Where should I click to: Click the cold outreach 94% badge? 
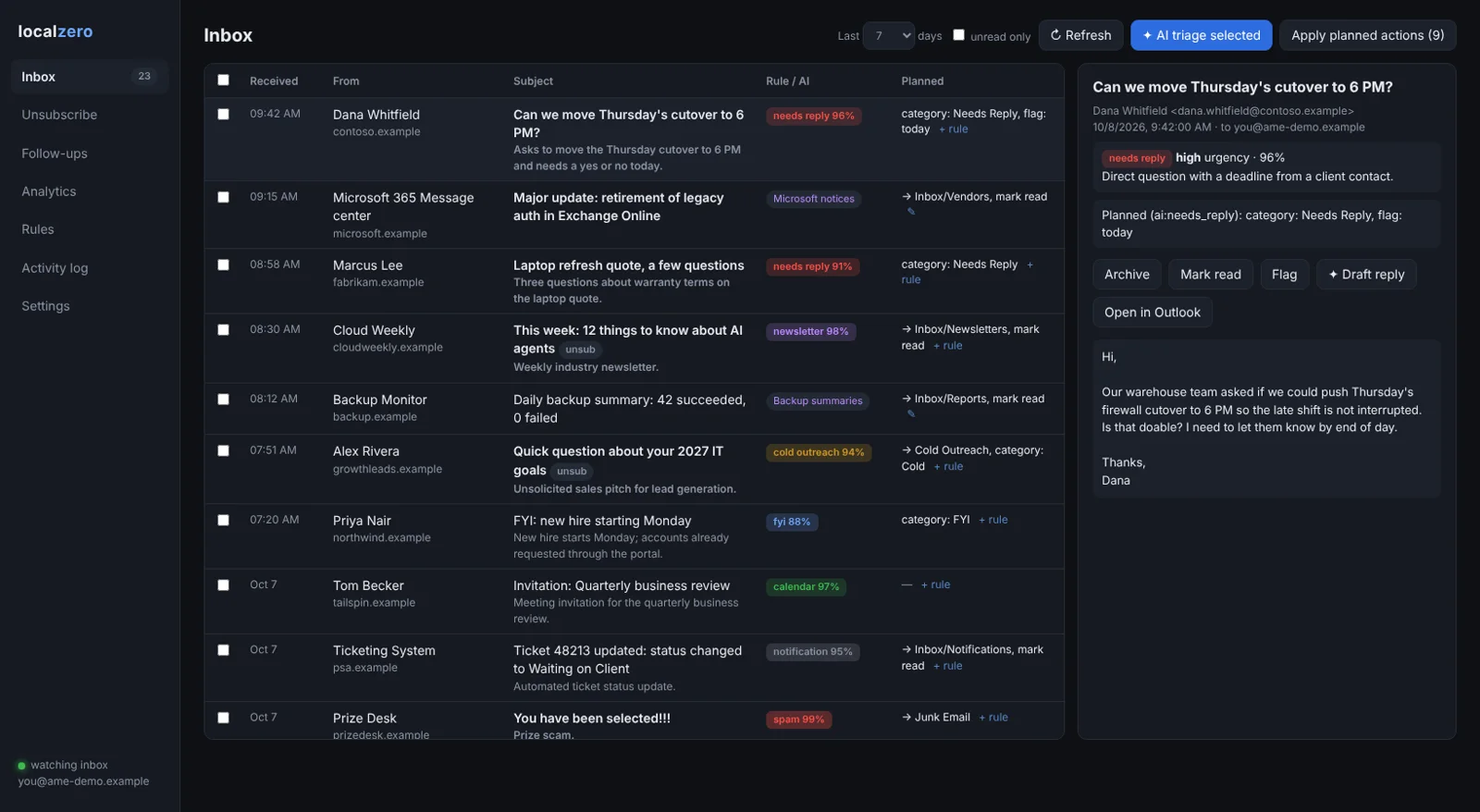click(819, 453)
